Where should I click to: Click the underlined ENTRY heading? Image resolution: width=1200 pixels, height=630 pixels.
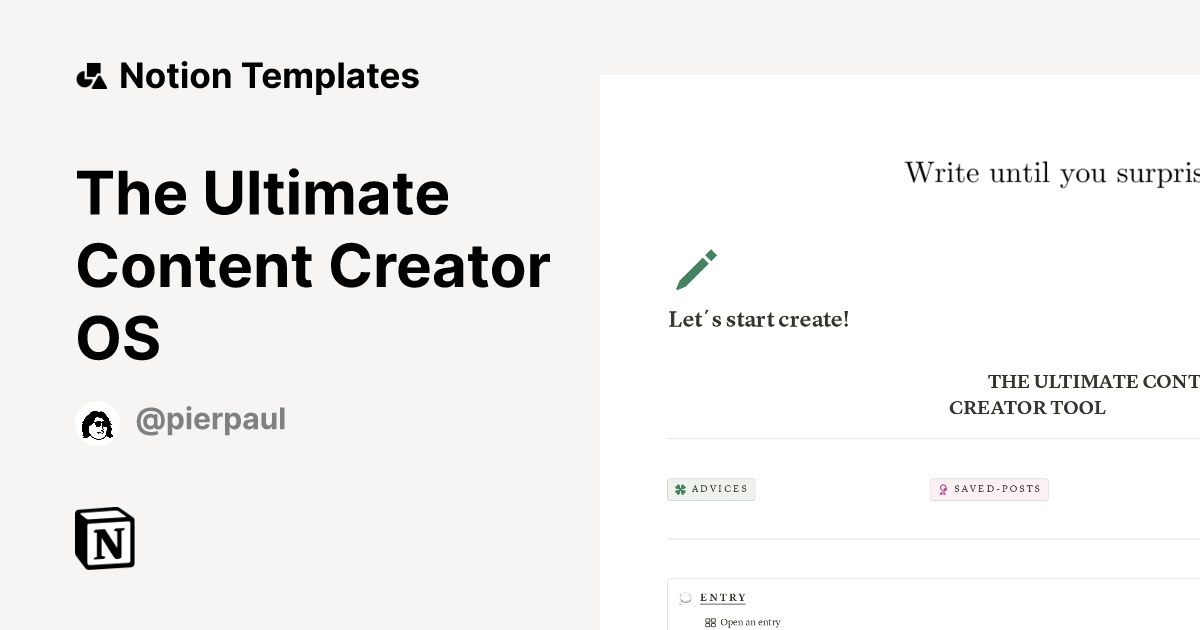pyautogui.click(x=722, y=597)
